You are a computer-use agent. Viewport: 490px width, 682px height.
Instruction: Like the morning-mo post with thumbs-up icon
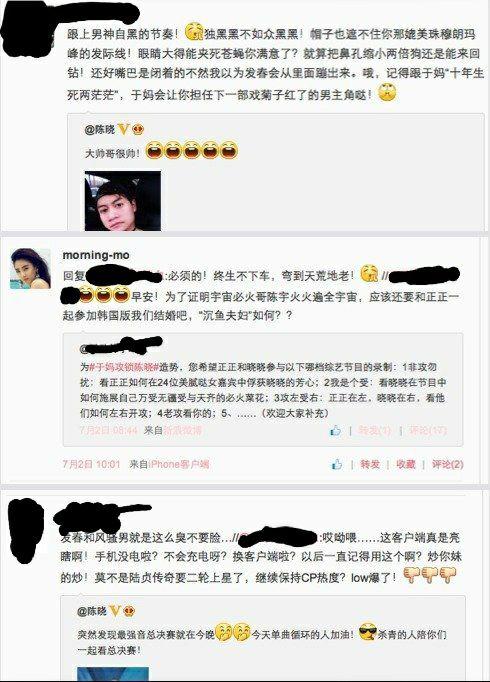337,464
